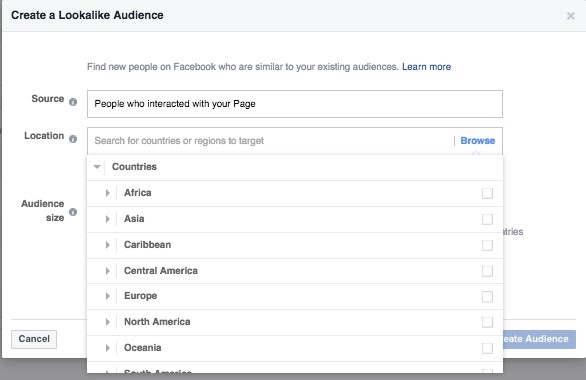Click the North America row label
Image resolution: width=586 pixels, height=380 pixels.
coord(157,322)
